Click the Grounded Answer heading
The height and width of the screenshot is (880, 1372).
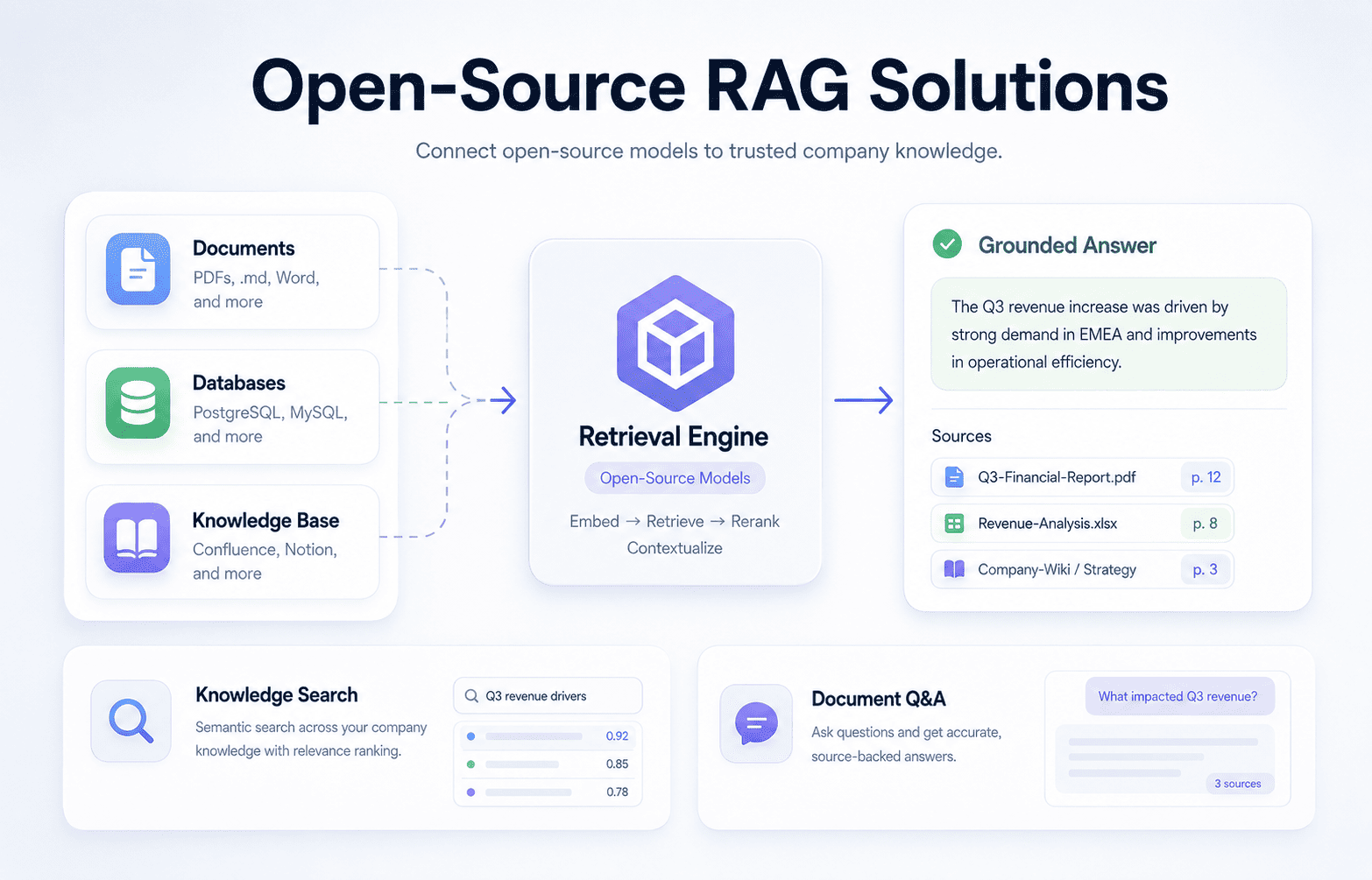[1067, 245]
